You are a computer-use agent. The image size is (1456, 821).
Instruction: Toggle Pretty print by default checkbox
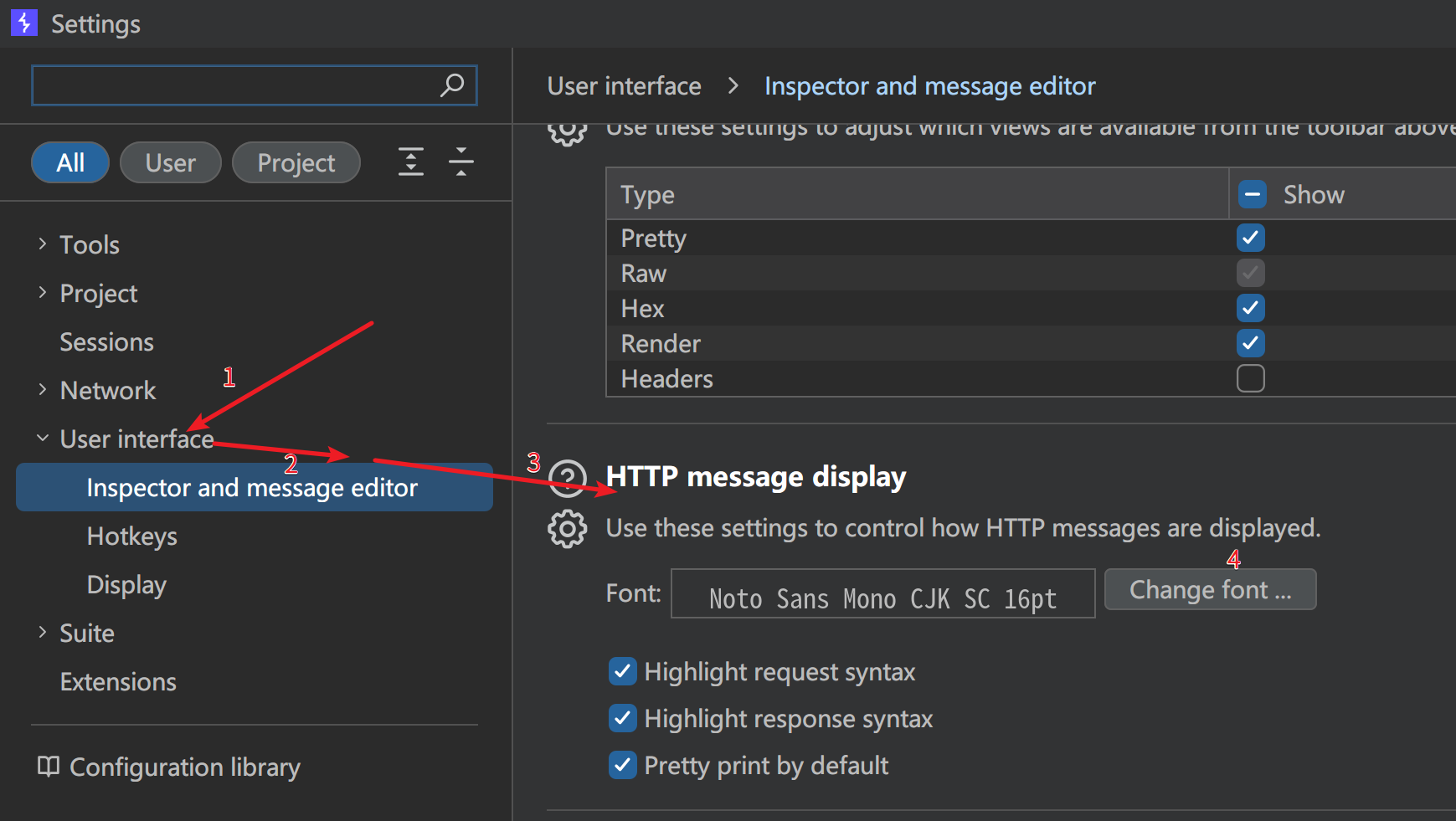[622, 765]
